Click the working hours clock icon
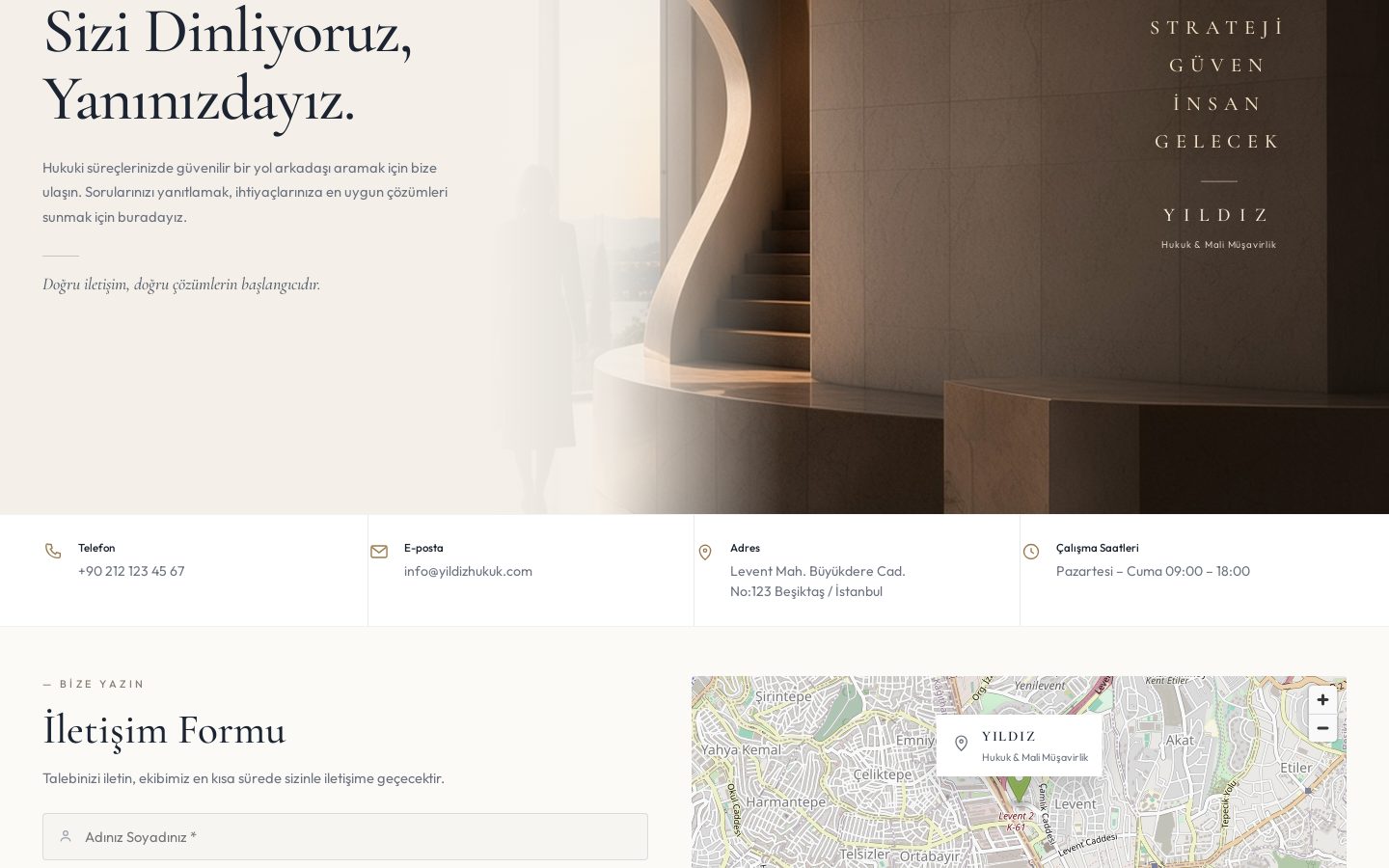1389x868 pixels. (x=1031, y=552)
